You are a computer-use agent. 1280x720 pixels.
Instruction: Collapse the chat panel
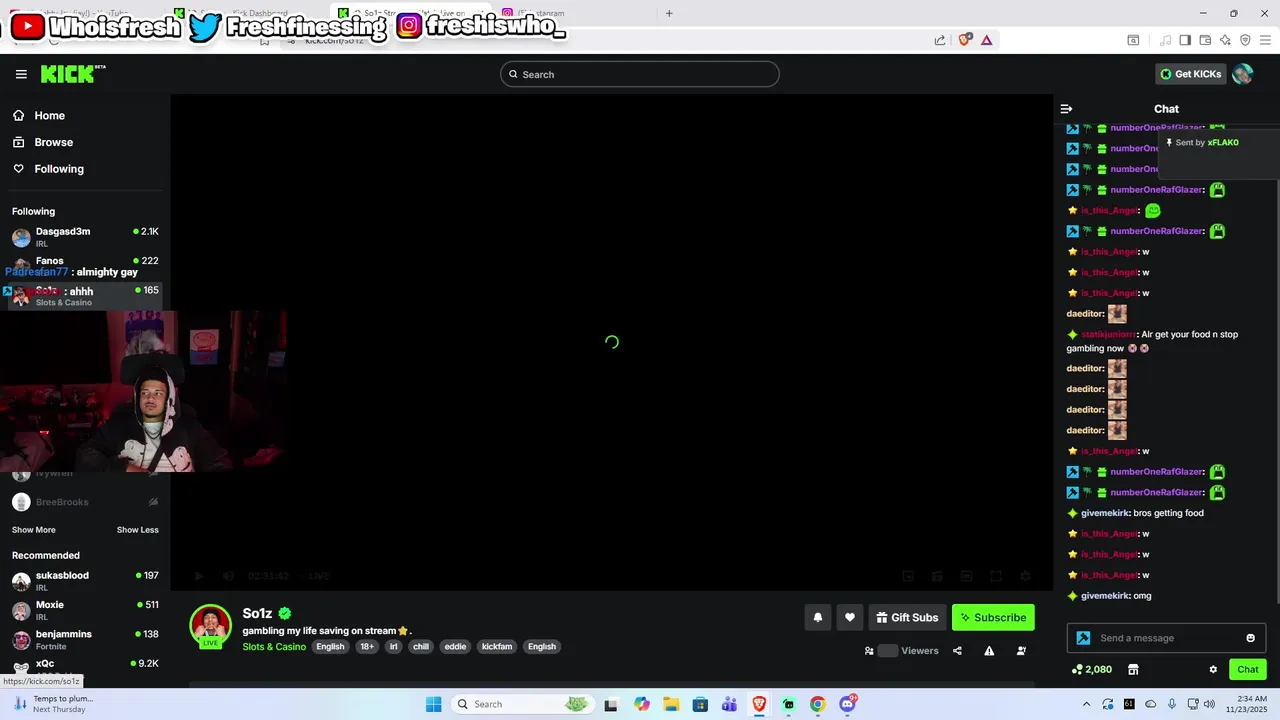click(x=1066, y=109)
